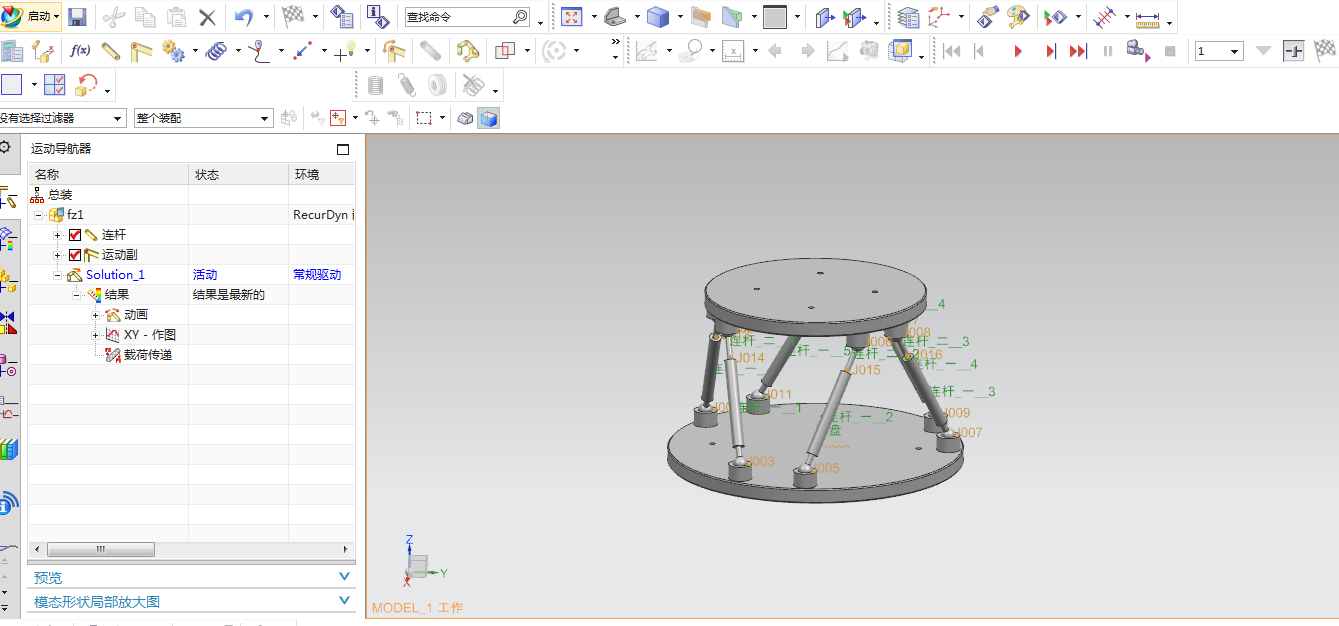Screen dimensions: 1339x626
Task: Maximize the 运动导航器 panel
Action: [343, 149]
